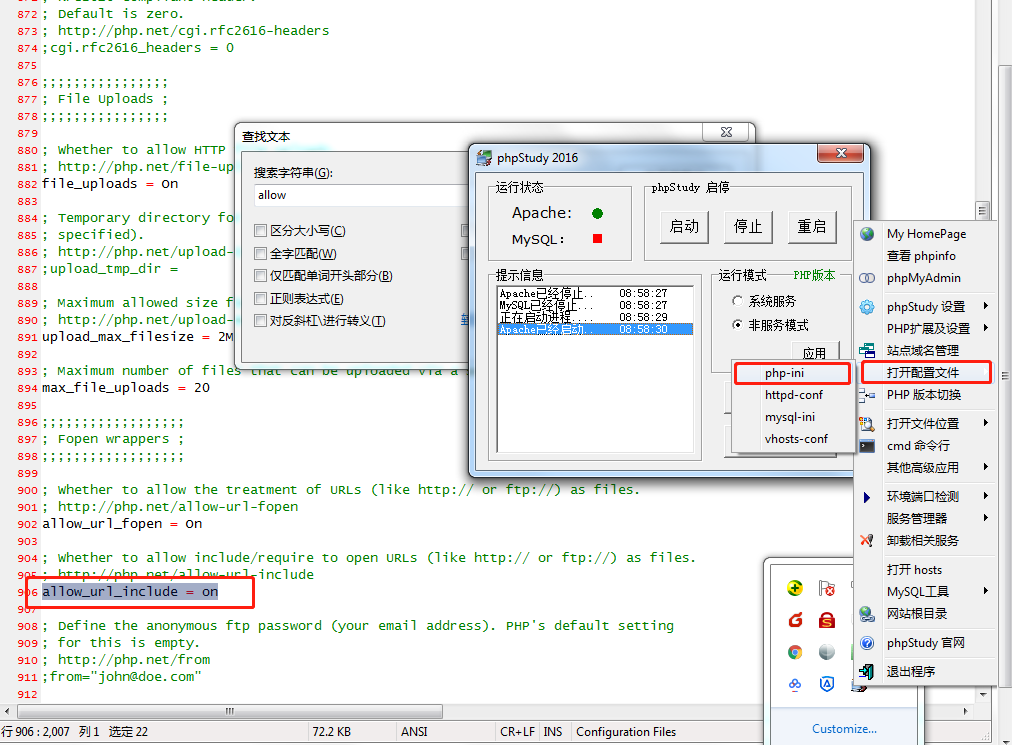Viewport: 1012px width, 745px height.
Task: Expand MySQL工具 submenu arrow
Action: (x=986, y=591)
